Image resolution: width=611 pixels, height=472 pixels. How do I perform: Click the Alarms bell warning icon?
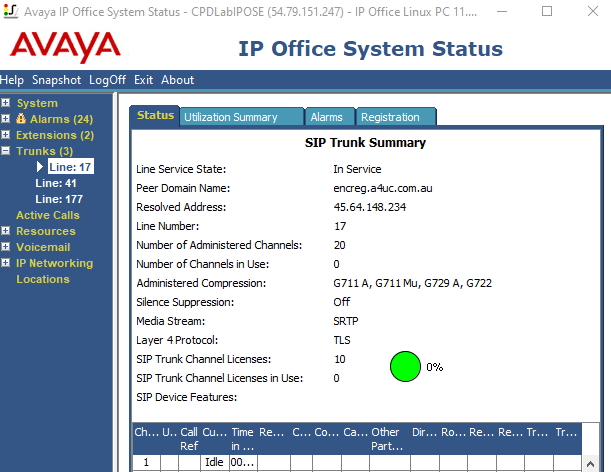coord(21,118)
